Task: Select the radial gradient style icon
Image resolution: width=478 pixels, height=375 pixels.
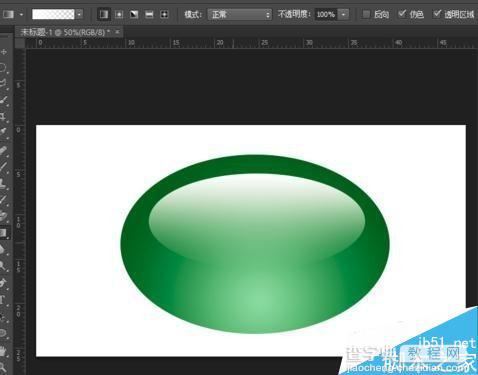Action: (119, 14)
